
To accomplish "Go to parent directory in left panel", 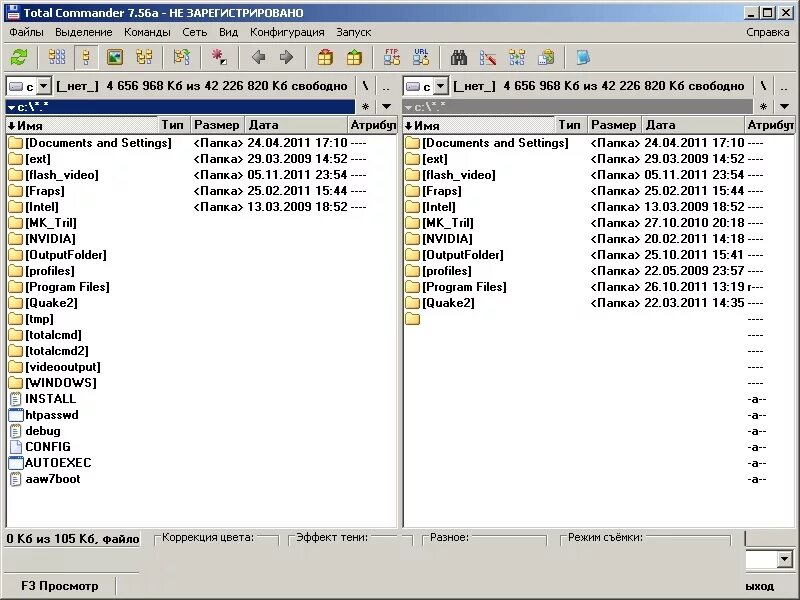I will 386,86.
